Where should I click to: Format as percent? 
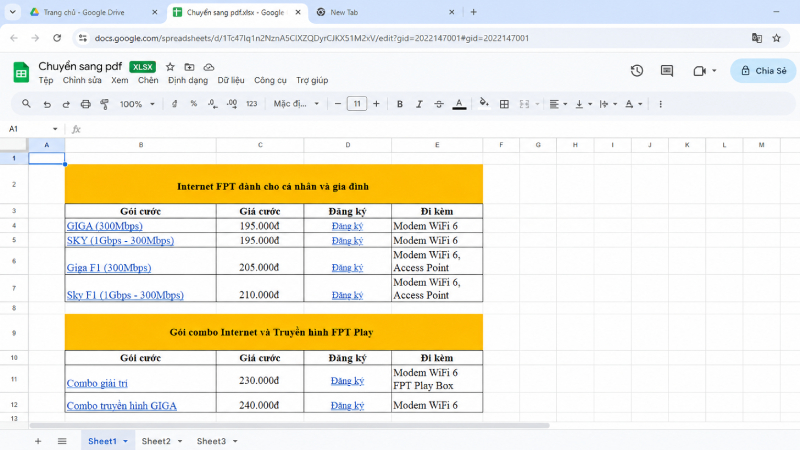pyautogui.click(x=193, y=104)
